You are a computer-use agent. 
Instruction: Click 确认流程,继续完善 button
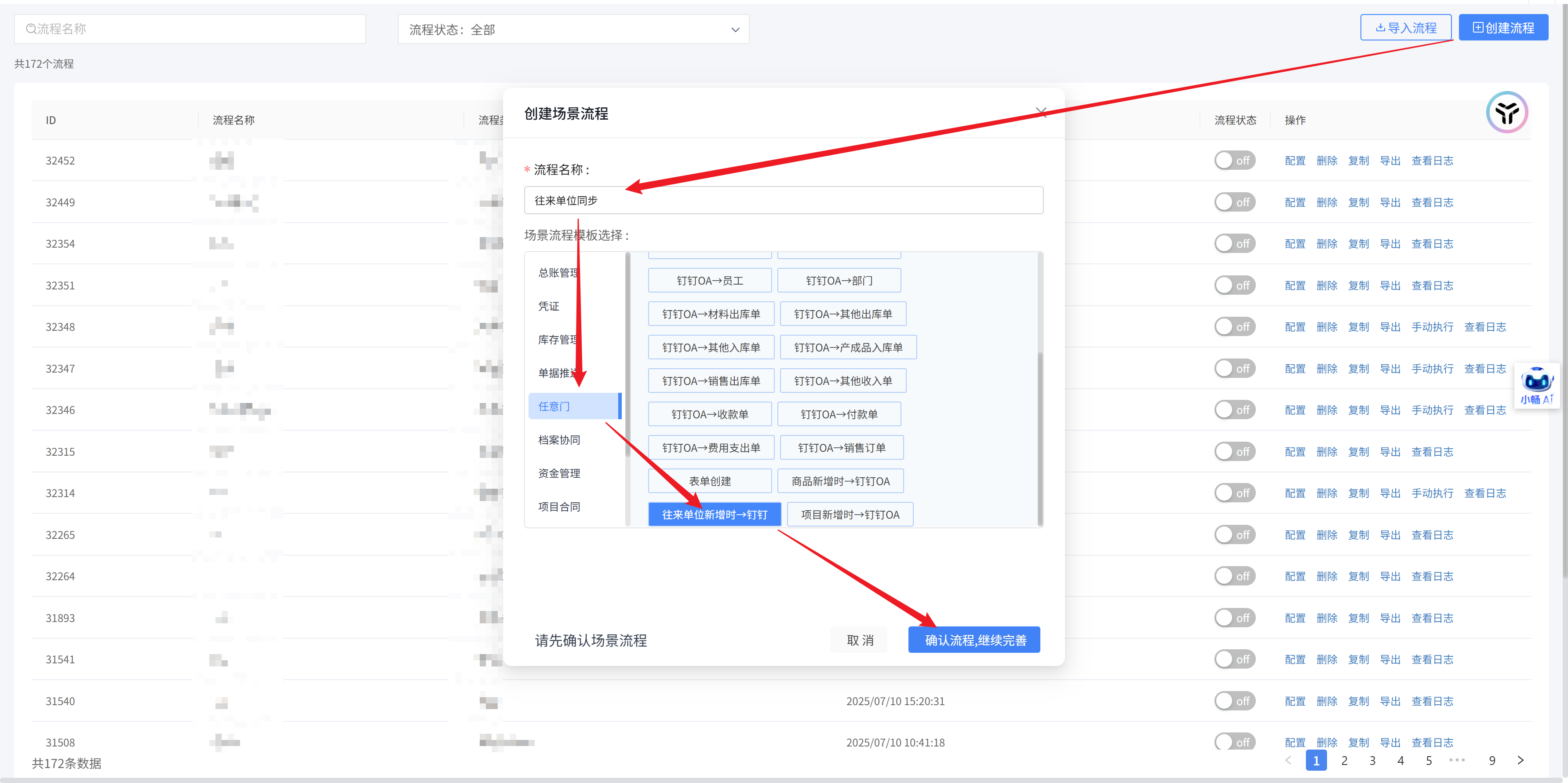coord(974,640)
